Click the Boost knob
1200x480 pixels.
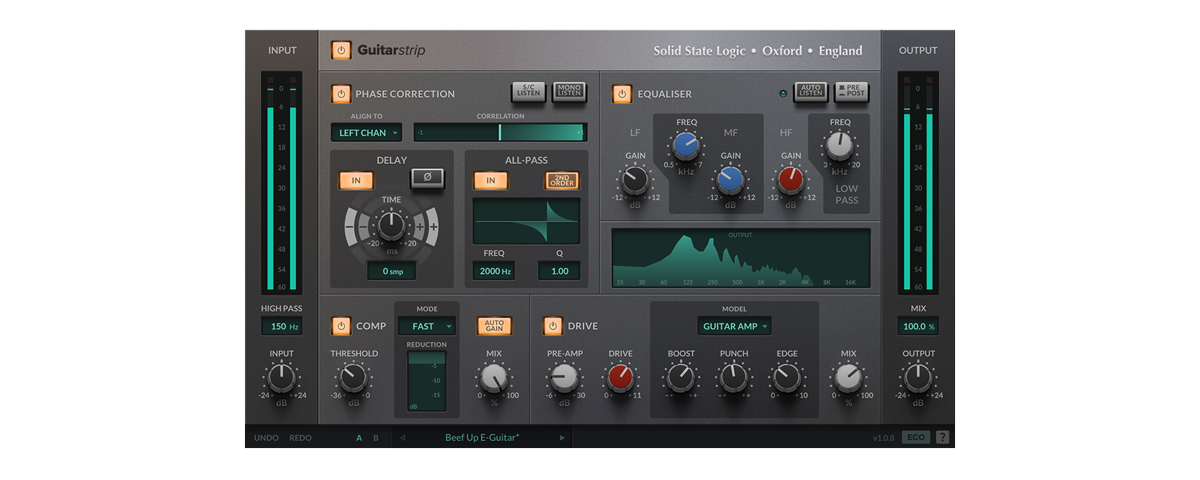coord(680,377)
